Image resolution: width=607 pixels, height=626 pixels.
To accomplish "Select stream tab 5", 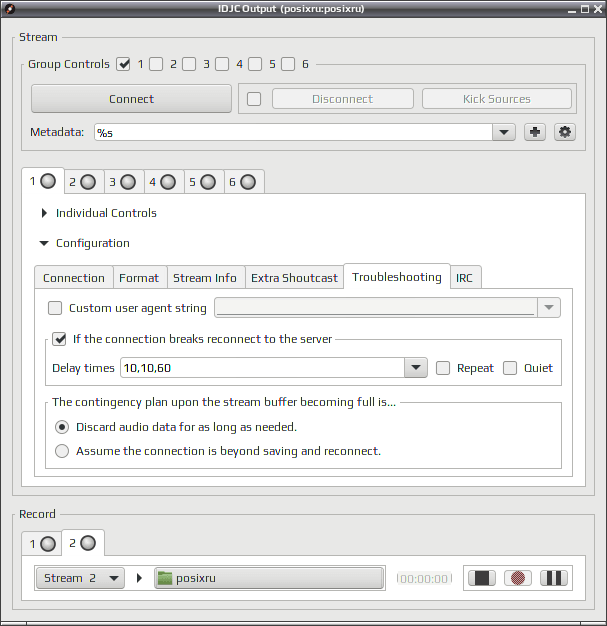I will (202, 182).
